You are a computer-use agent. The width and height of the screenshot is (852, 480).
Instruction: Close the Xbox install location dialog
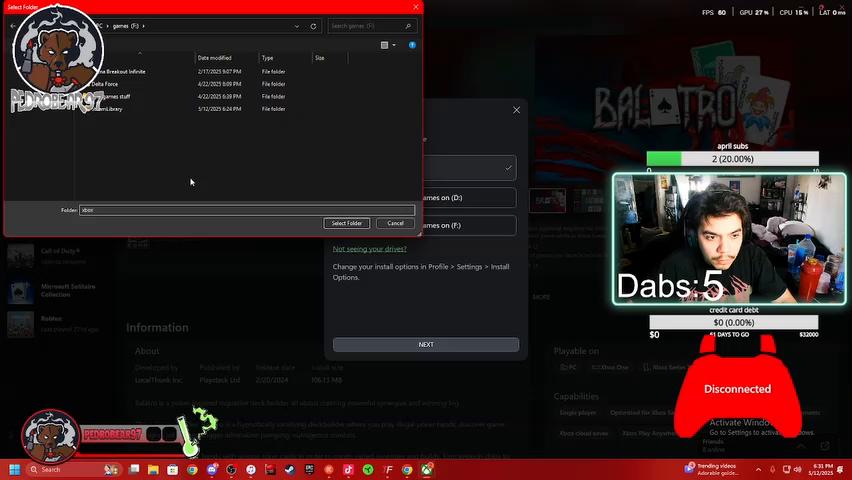[516, 110]
